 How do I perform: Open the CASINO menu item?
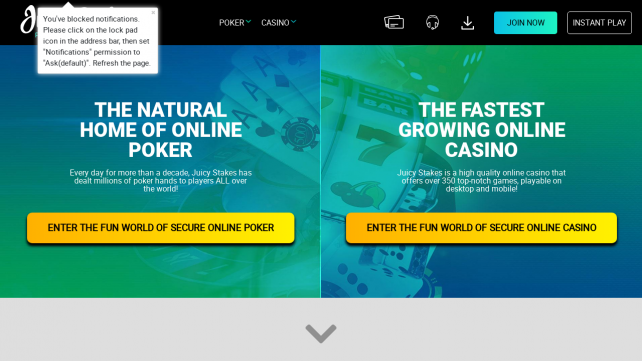click(x=275, y=23)
